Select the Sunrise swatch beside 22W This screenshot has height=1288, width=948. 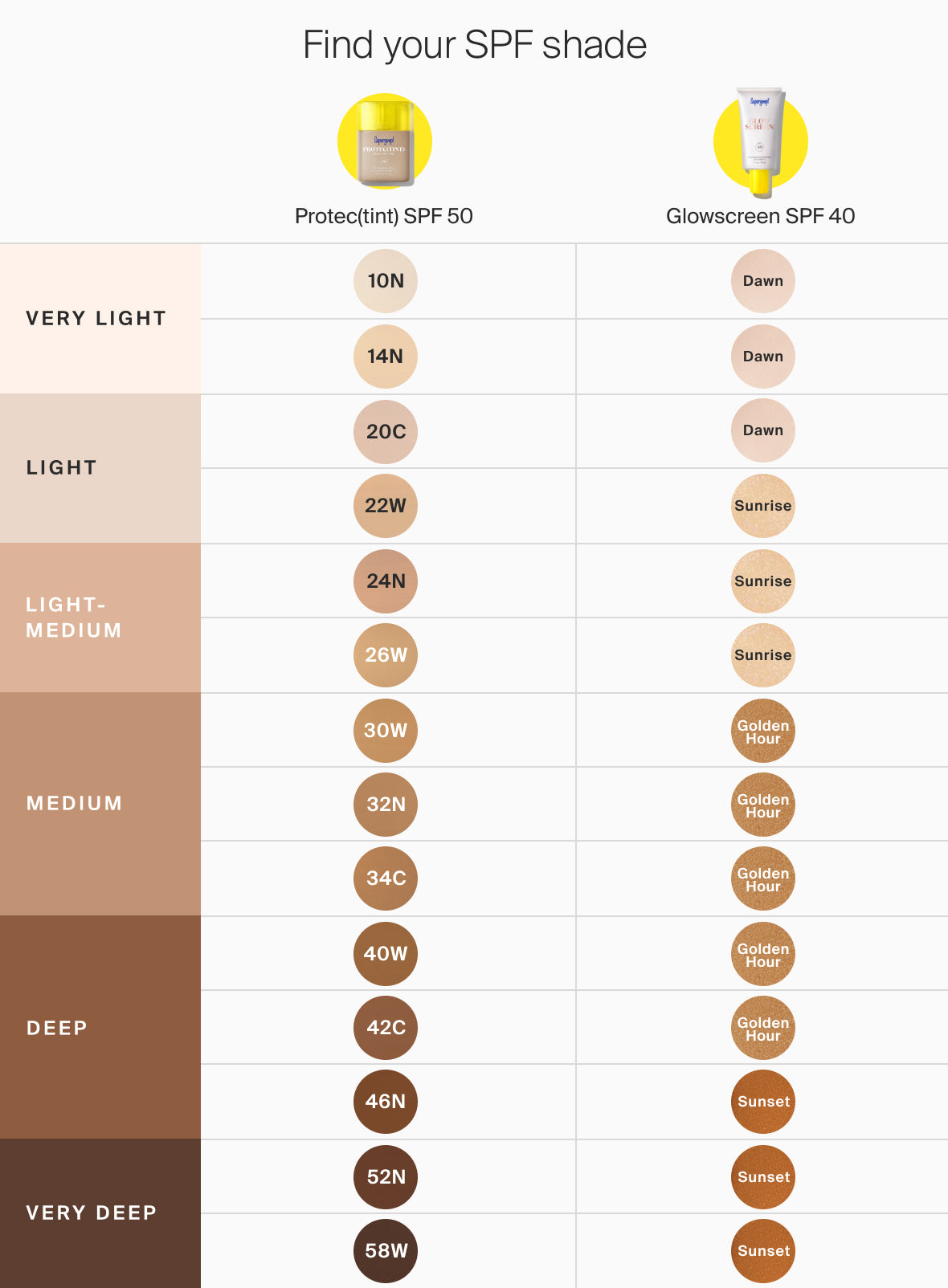[763, 506]
